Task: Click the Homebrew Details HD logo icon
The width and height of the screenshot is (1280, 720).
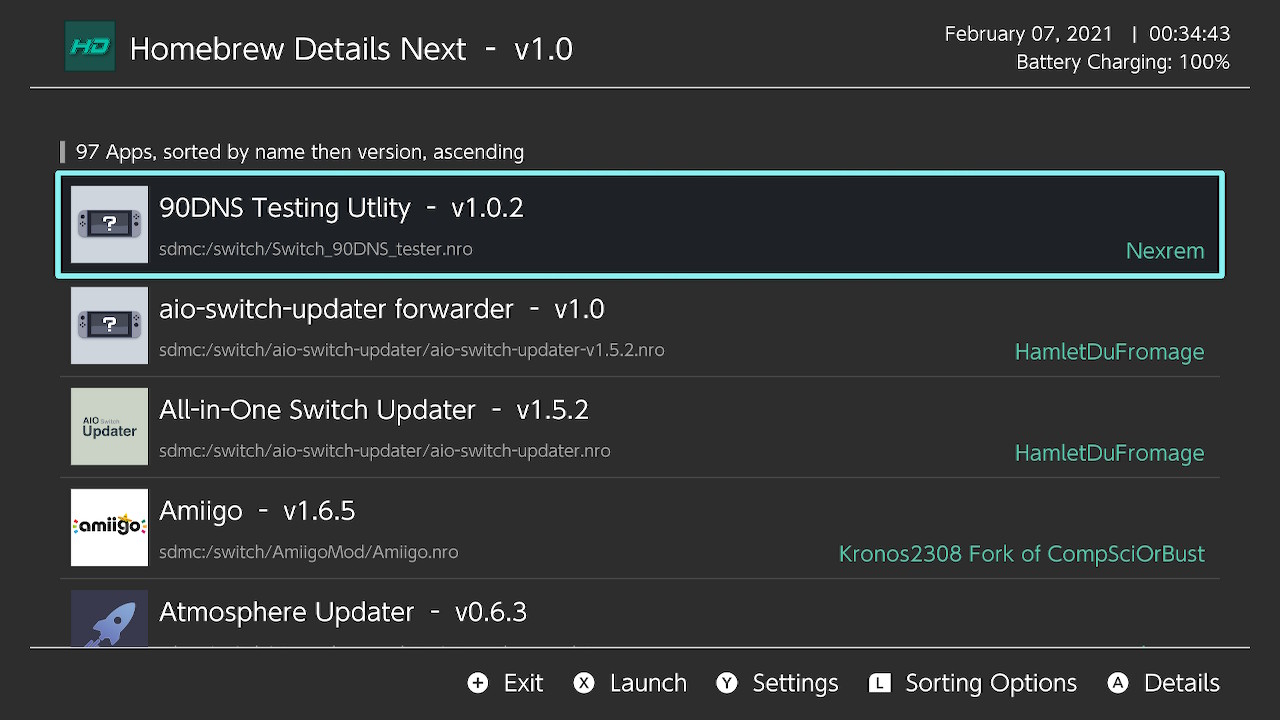Action: (90, 47)
